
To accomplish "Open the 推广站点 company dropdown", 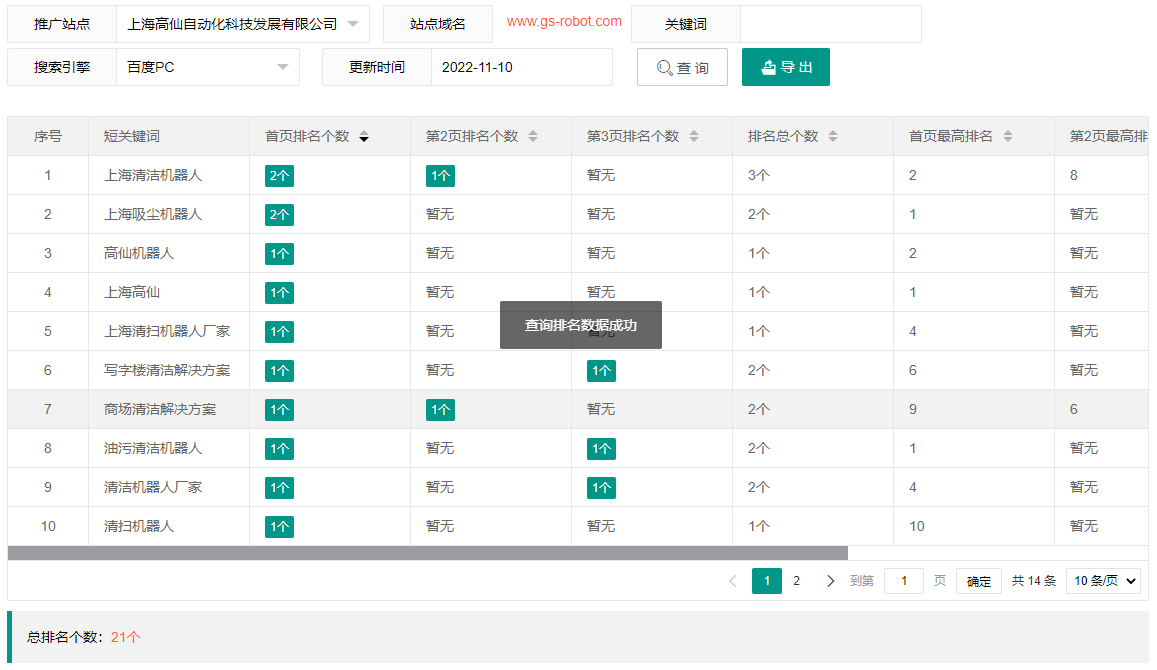I will (243, 23).
